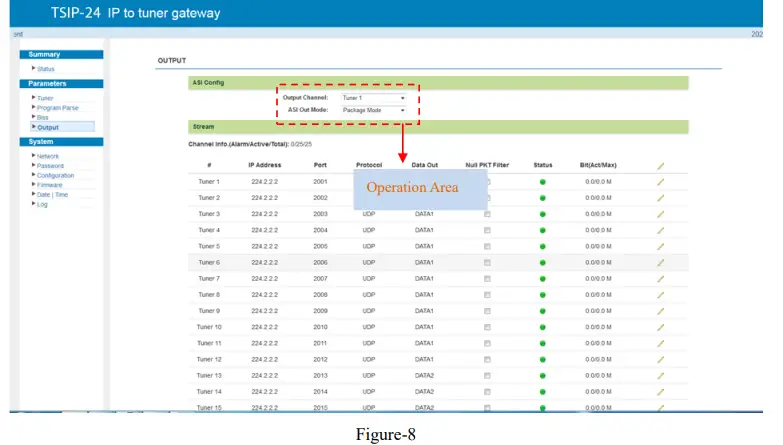Image resolution: width=783 pixels, height=445 pixels.
Task: Edit the Tuner 10 row with pencil icon
Action: [x=661, y=327]
